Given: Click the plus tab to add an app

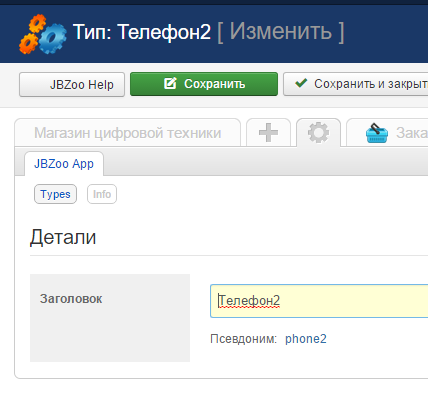Looking at the screenshot, I should [268, 133].
